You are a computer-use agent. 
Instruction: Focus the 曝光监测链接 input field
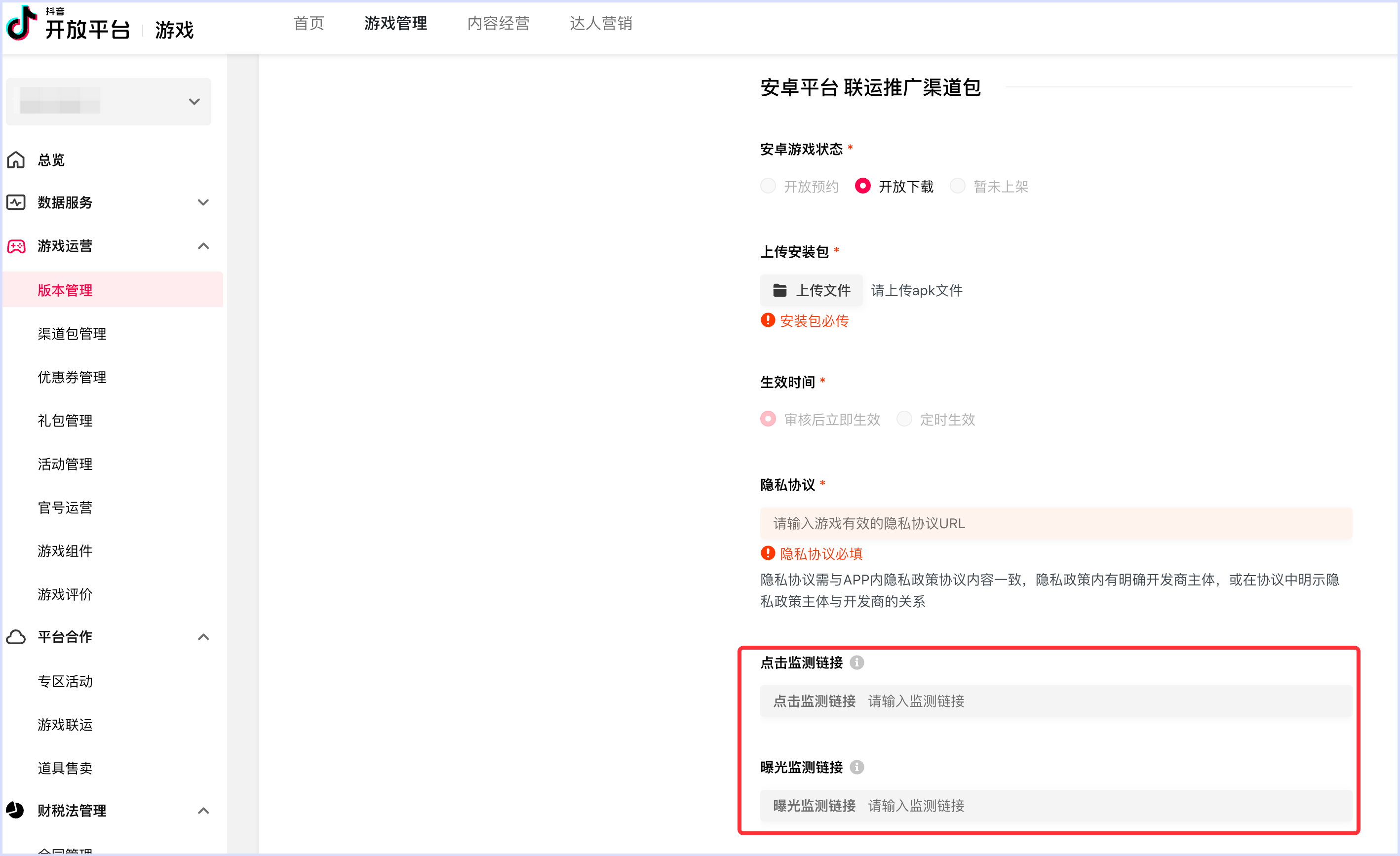1056,807
